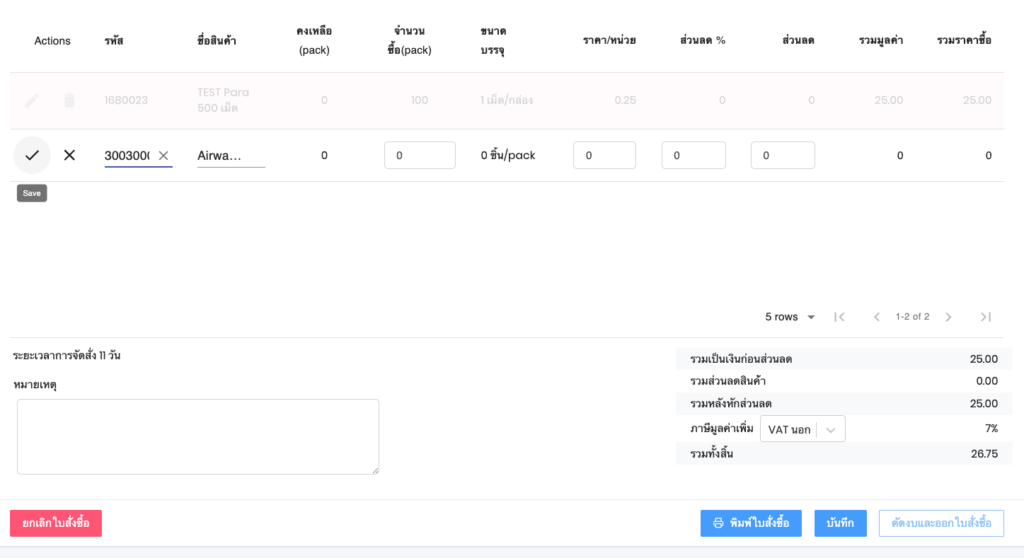Click the พิมพ์ใบสั่งซื้อ print button

tap(750, 523)
